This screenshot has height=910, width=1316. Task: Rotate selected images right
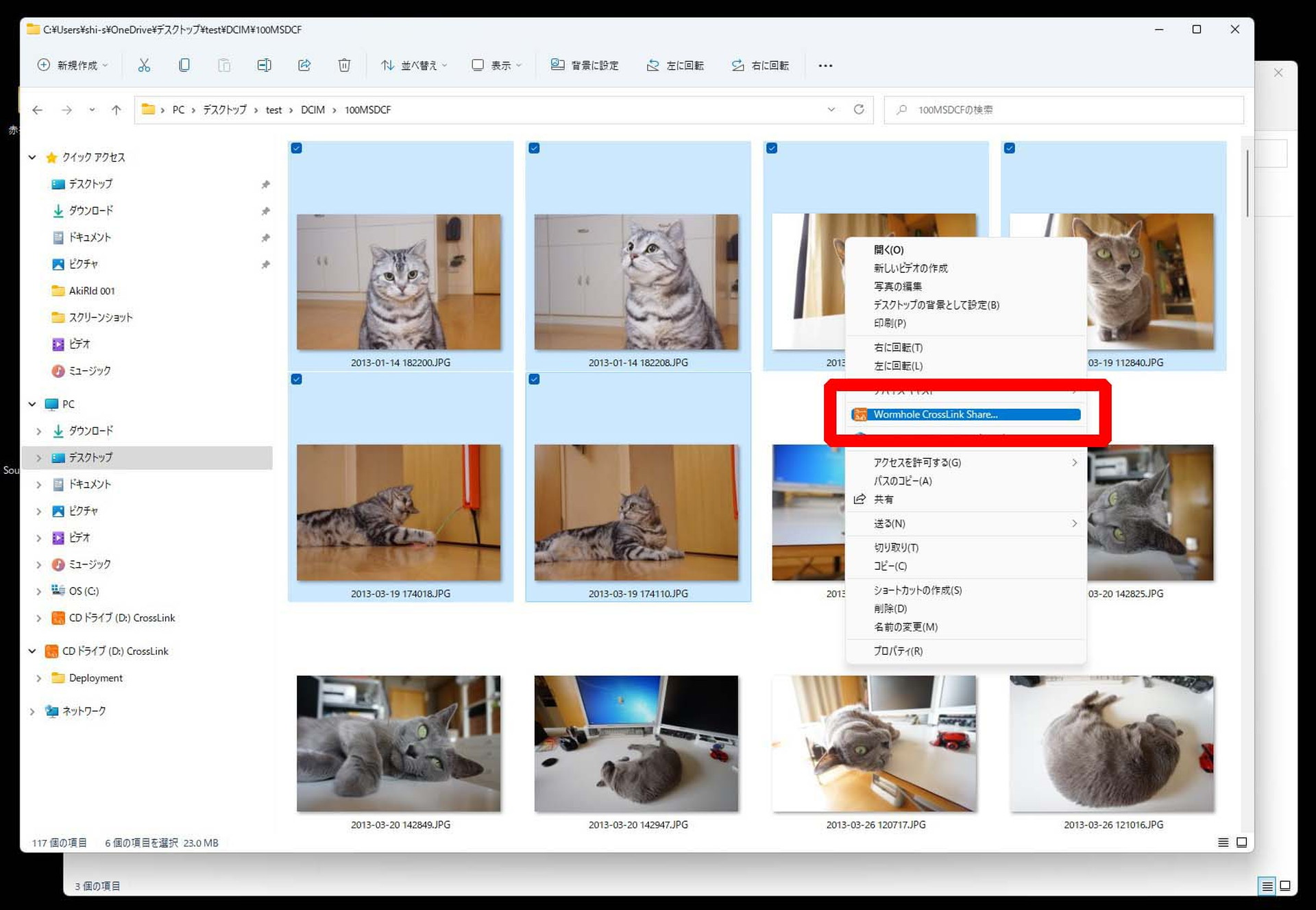(760, 65)
